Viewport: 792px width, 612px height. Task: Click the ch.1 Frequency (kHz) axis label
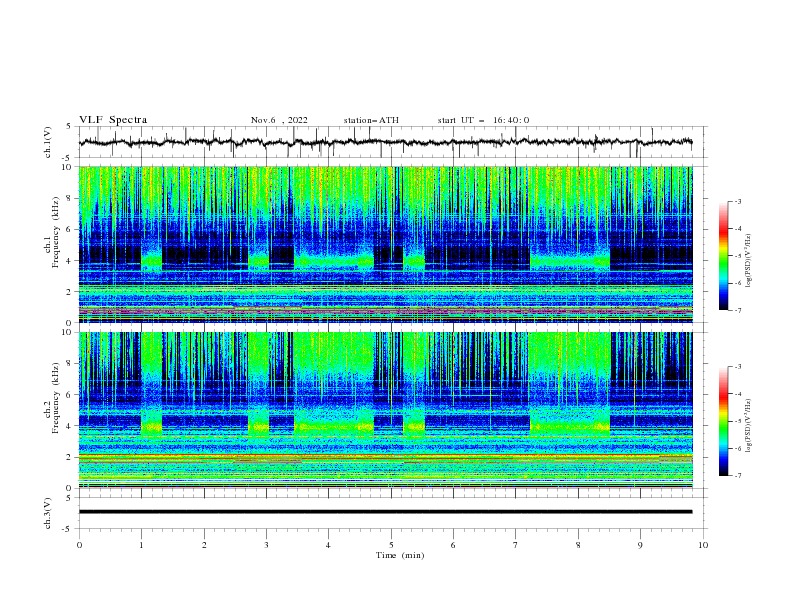click(51, 232)
